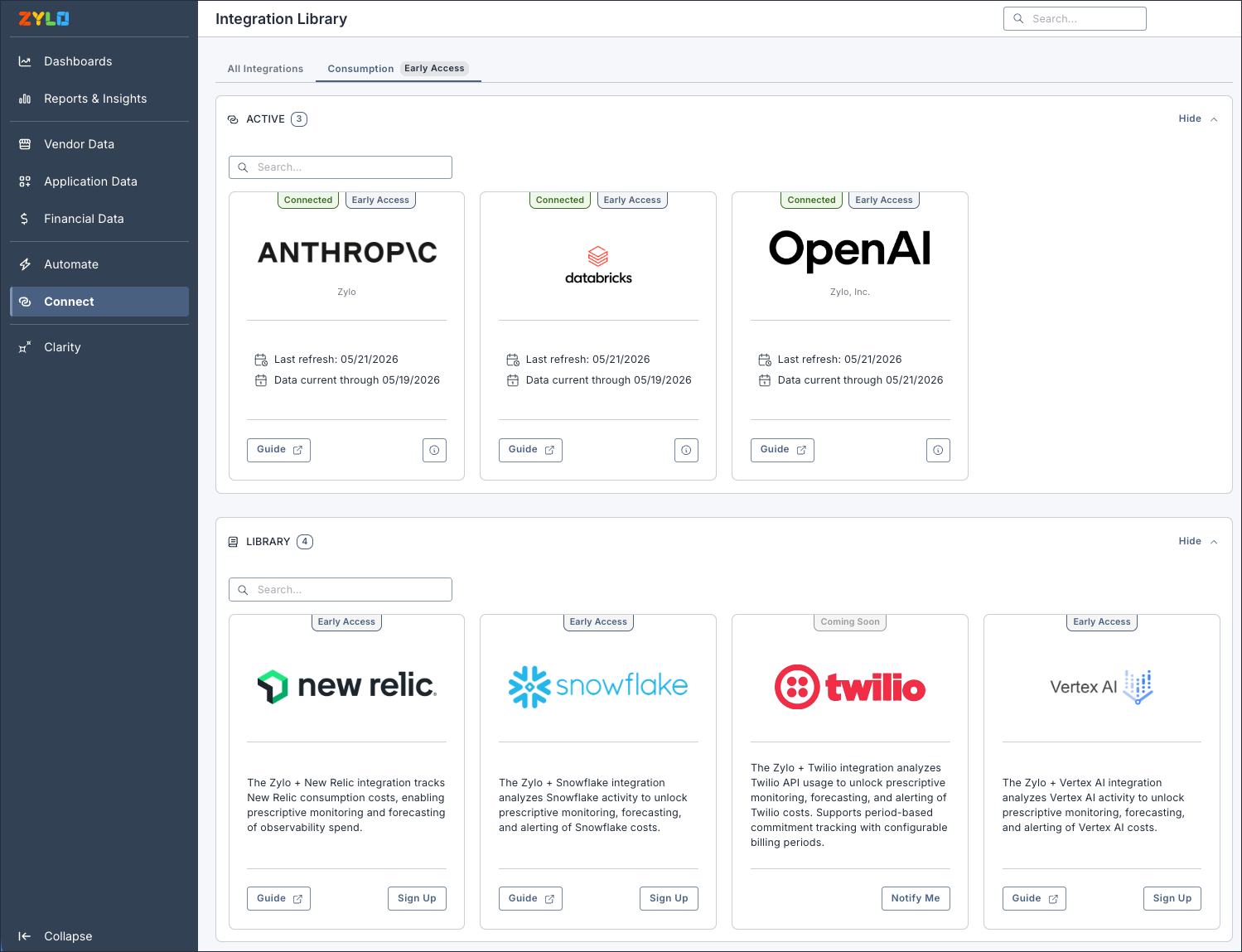Click the top search magnifier icon
Screen dimensions: 1242x952
click(1018, 19)
